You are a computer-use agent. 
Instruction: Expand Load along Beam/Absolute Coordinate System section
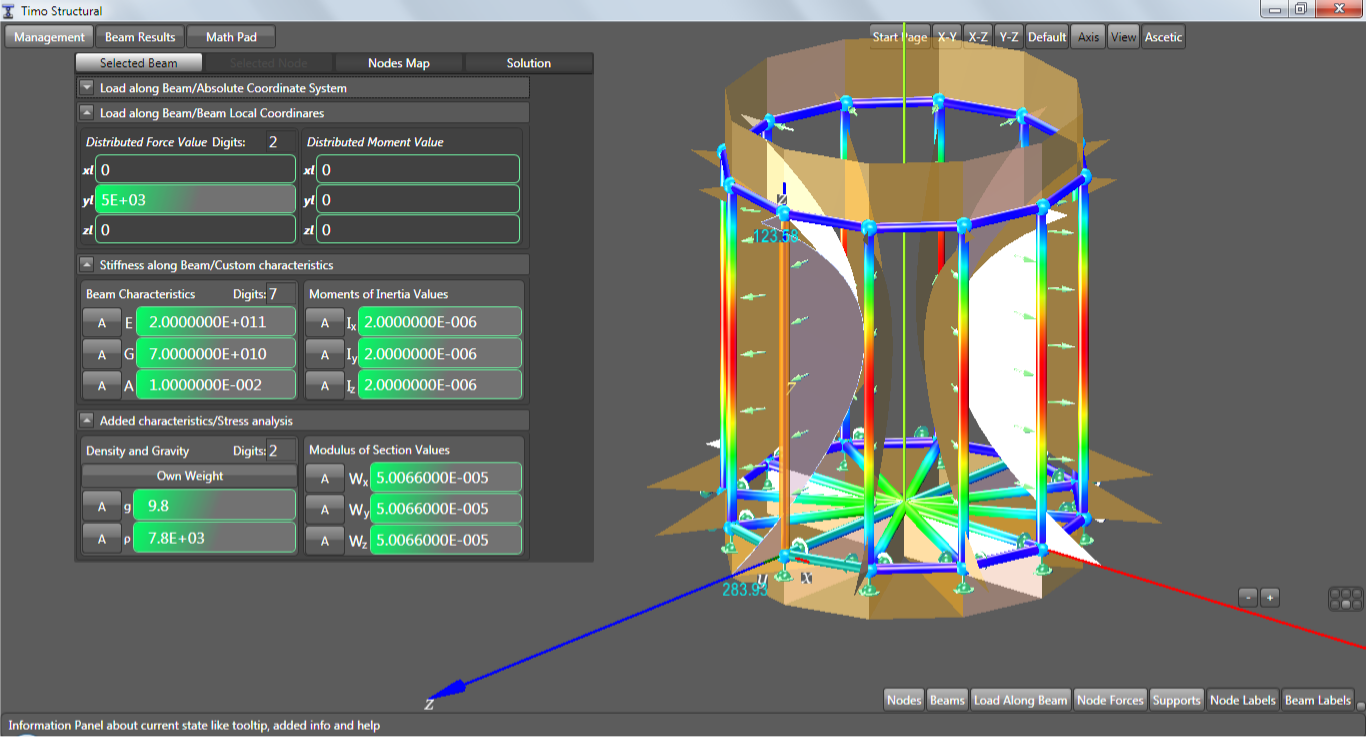86,87
